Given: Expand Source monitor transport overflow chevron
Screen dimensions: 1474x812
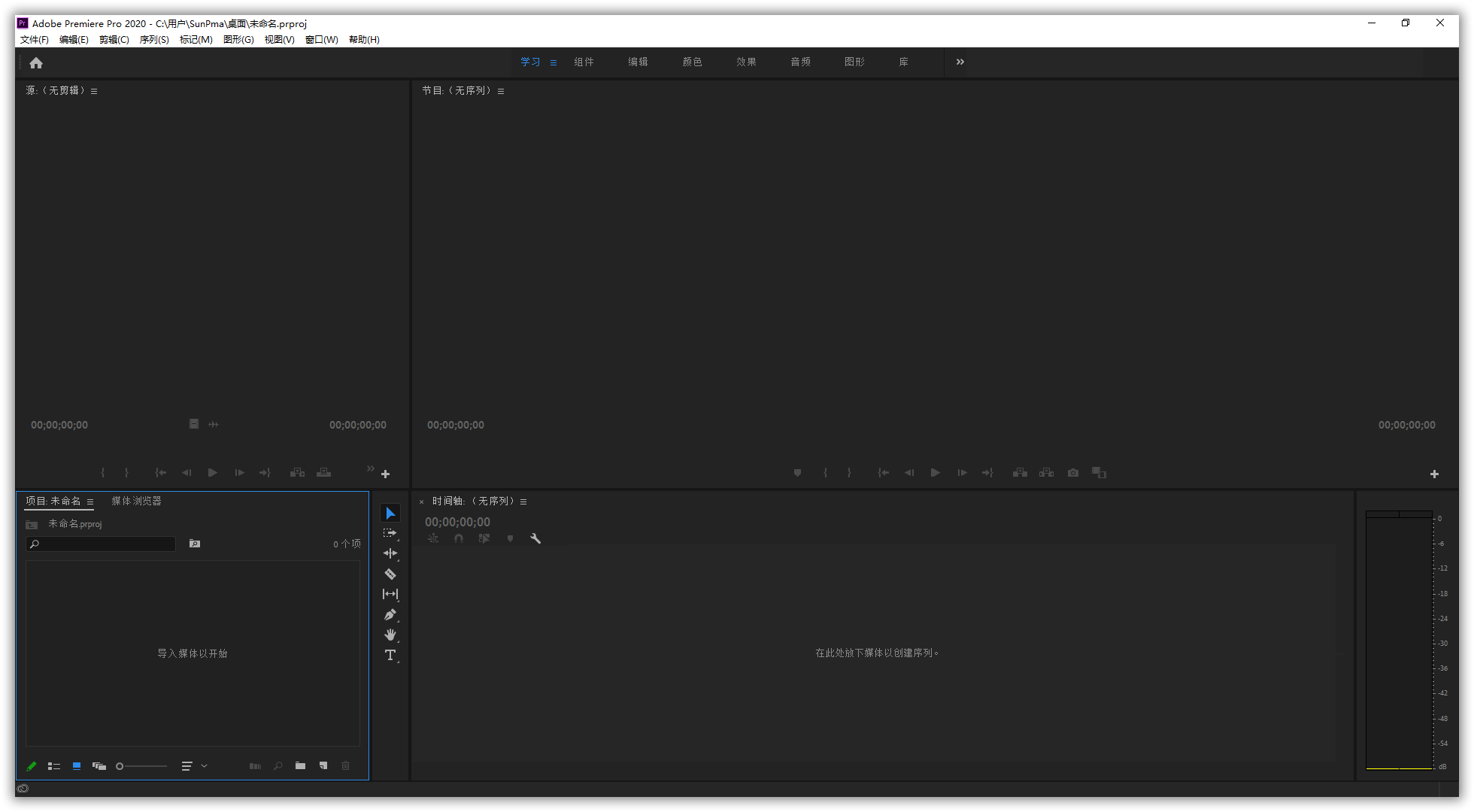Looking at the screenshot, I should pyautogui.click(x=370, y=468).
